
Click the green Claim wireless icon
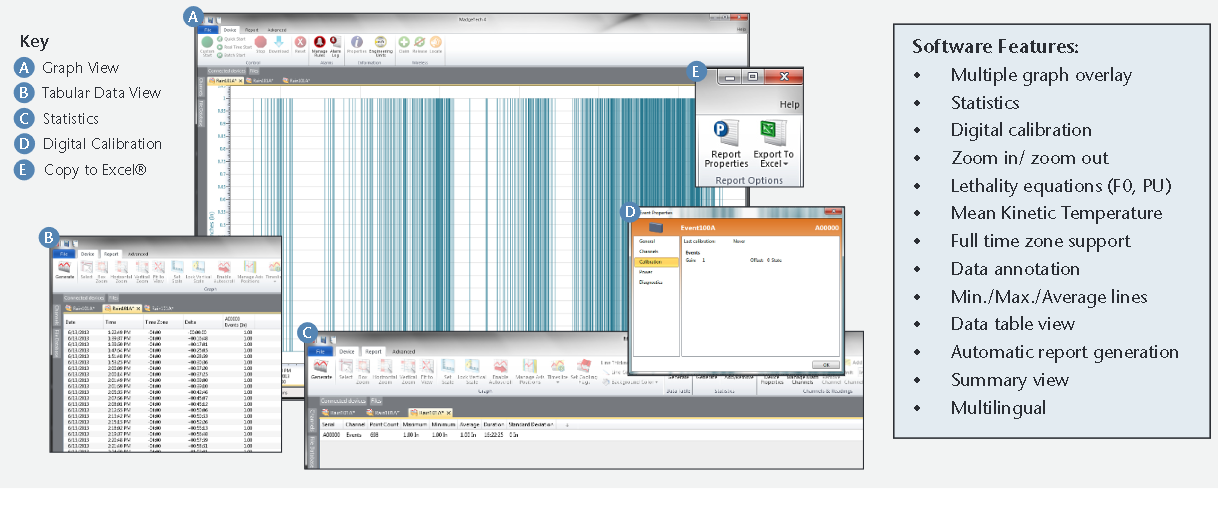coord(404,43)
